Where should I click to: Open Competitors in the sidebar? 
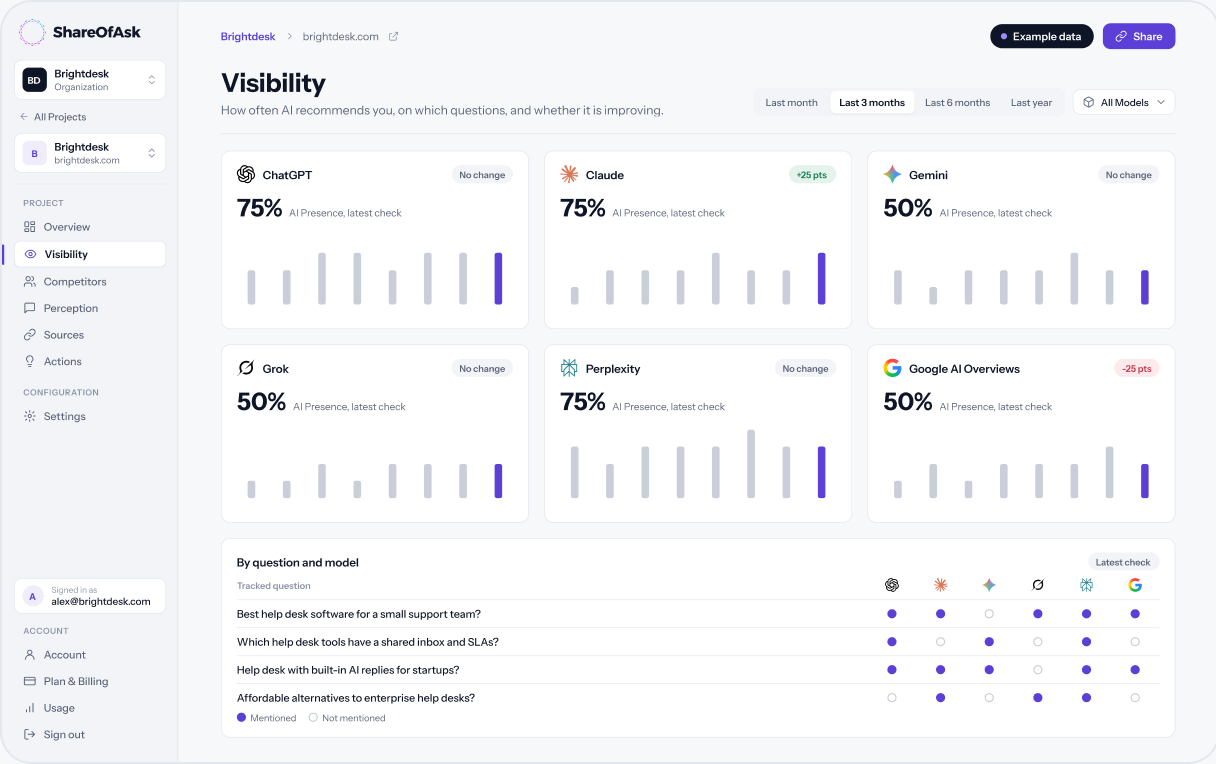[x=90, y=281]
